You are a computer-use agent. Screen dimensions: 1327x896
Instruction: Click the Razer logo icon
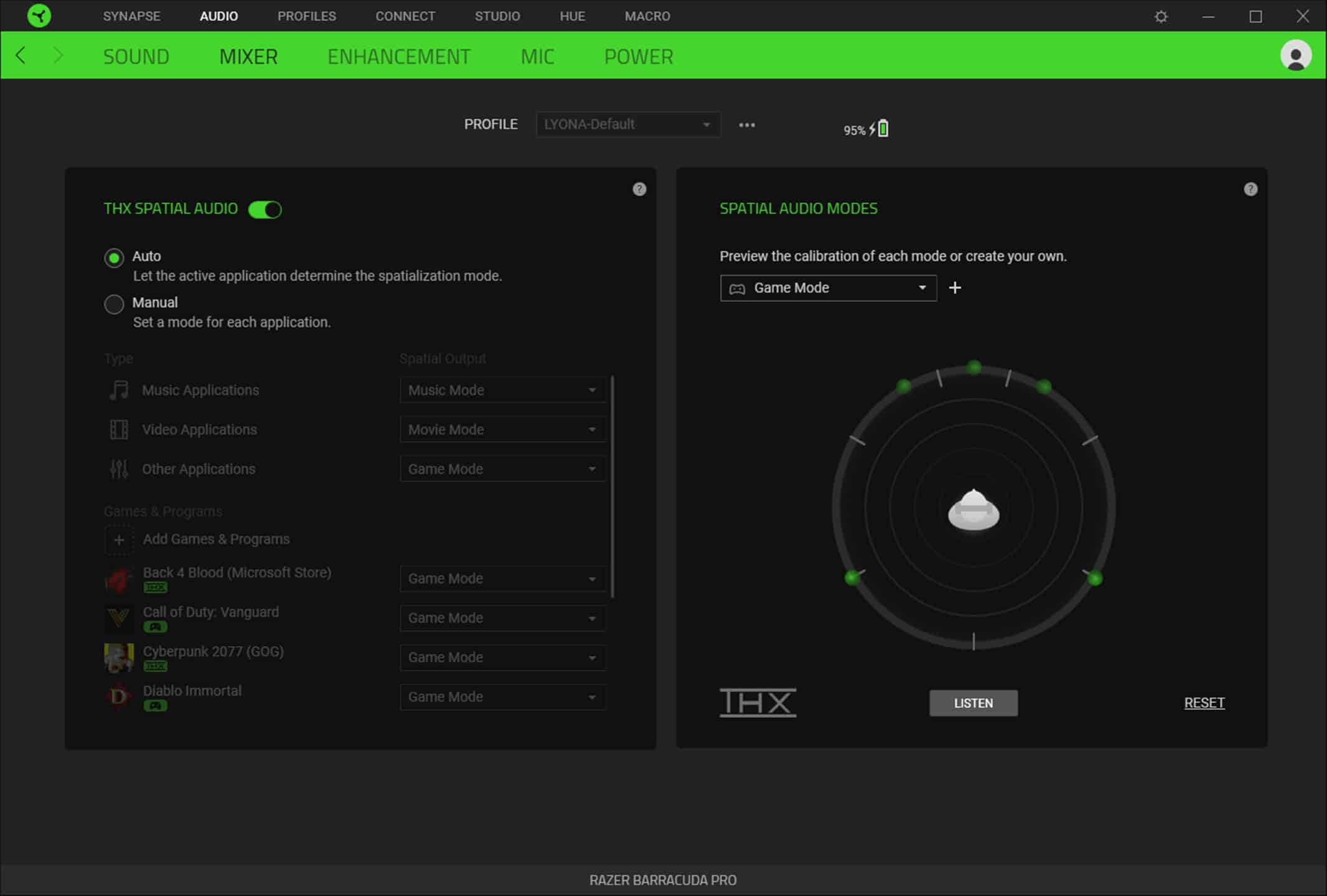tap(39, 16)
